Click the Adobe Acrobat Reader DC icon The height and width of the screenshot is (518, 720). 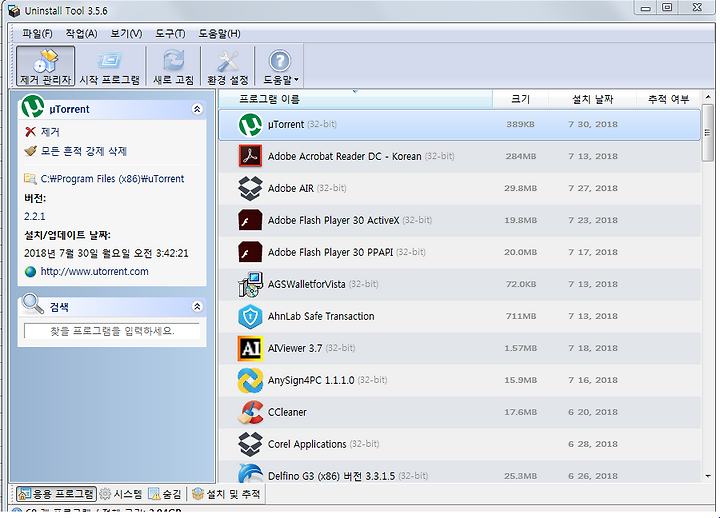coord(250,156)
